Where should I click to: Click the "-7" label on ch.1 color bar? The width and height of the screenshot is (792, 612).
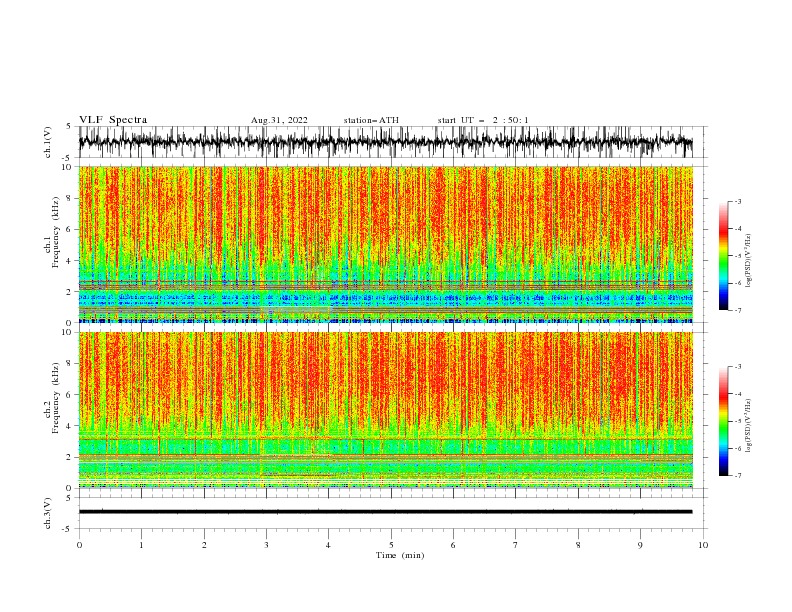[x=738, y=310]
